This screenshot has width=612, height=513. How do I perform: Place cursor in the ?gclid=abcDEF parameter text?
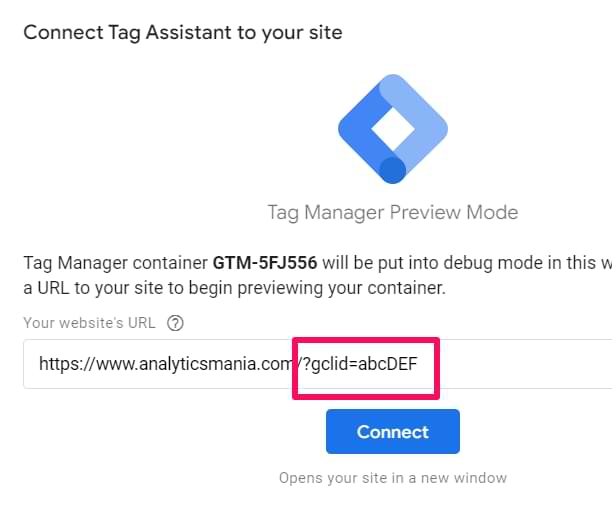pyautogui.click(x=357, y=364)
